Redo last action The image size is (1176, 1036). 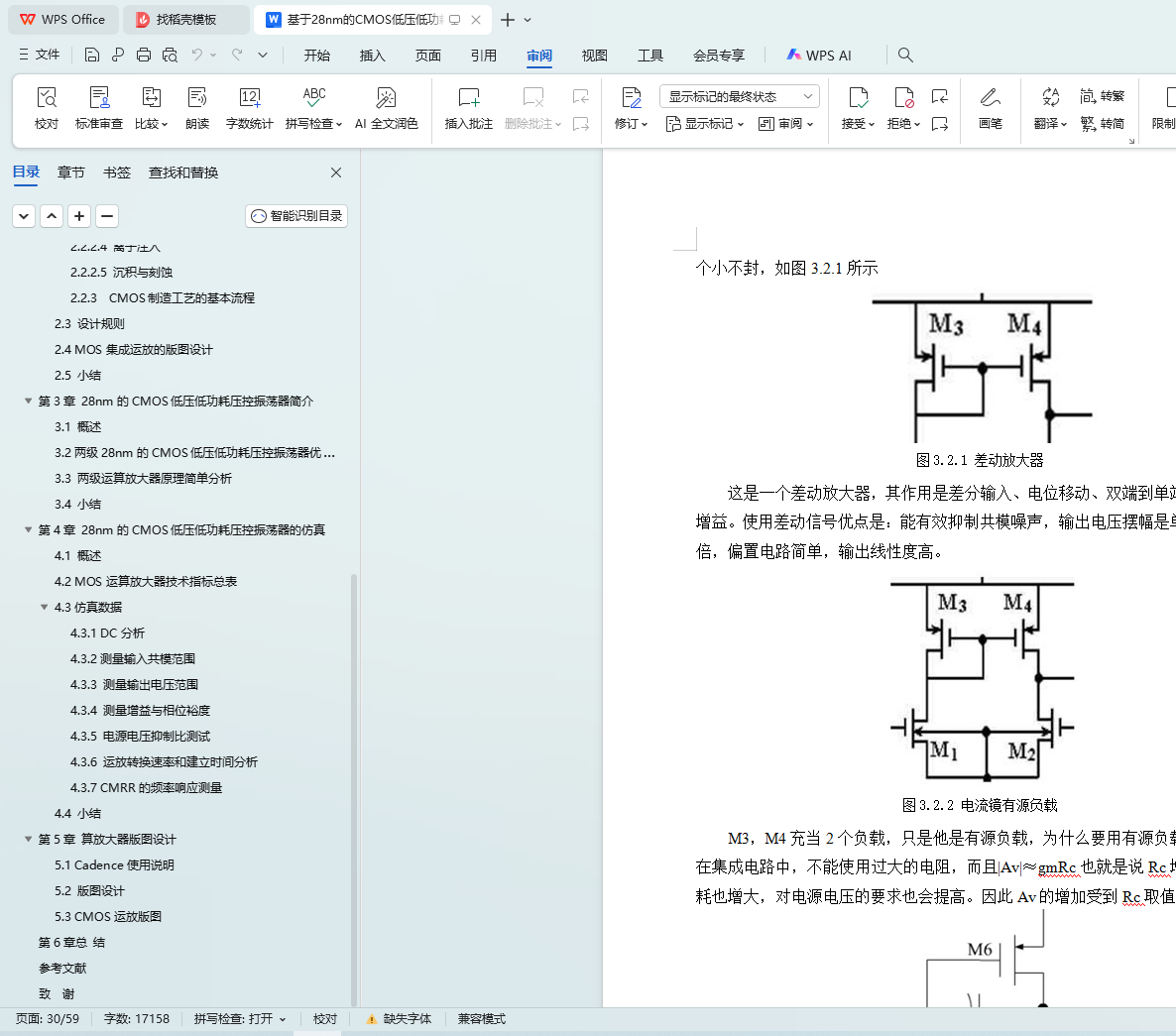click(x=237, y=55)
